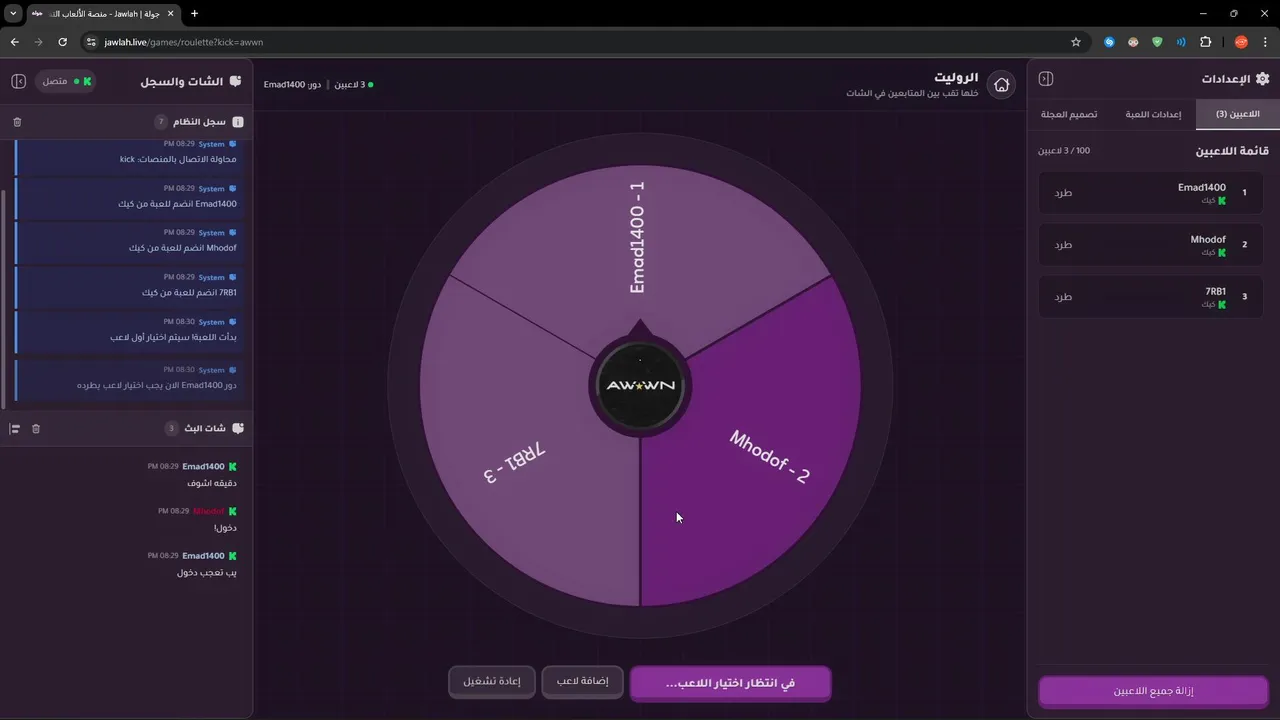The height and width of the screenshot is (720, 1280).
Task: Open the blue Shazam browser extension
Action: pyautogui.click(x=1109, y=42)
